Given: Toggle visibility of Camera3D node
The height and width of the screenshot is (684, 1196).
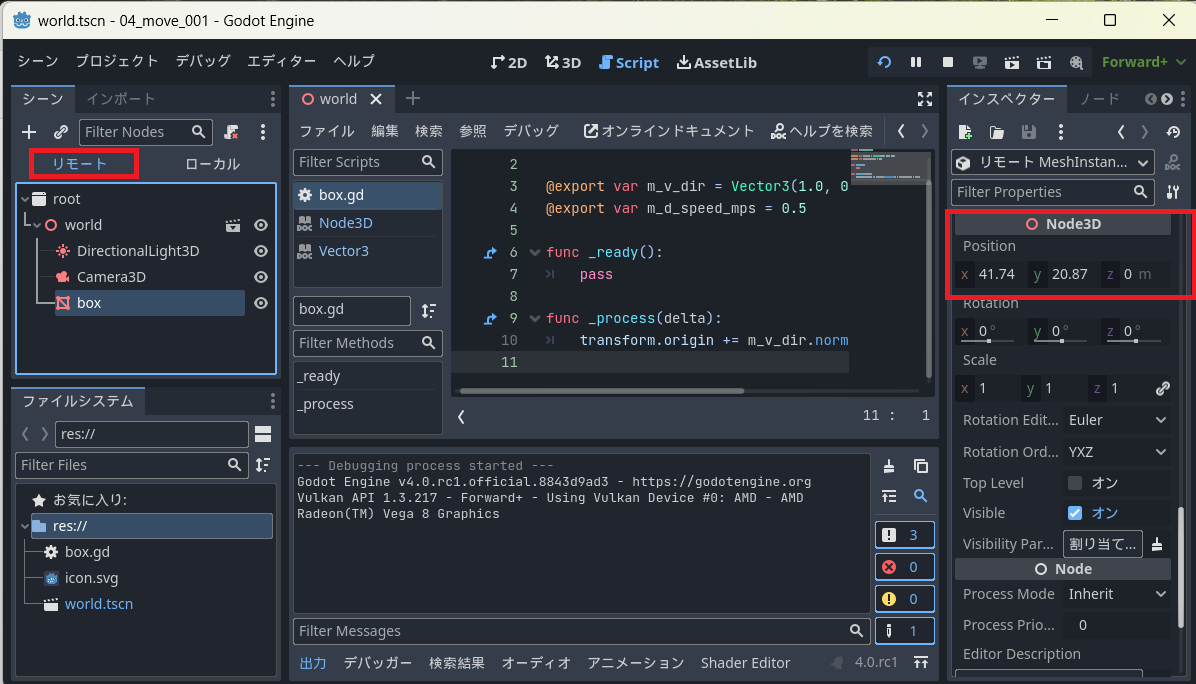Looking at the screenshot, I should [261, 277].
